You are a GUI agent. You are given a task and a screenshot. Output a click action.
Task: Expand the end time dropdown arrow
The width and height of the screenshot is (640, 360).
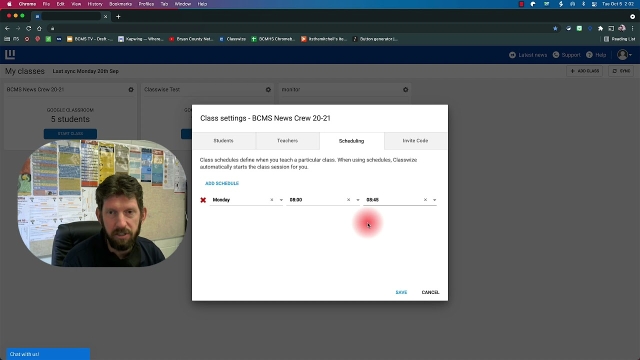pyautogui.click(x=434, y=200)
